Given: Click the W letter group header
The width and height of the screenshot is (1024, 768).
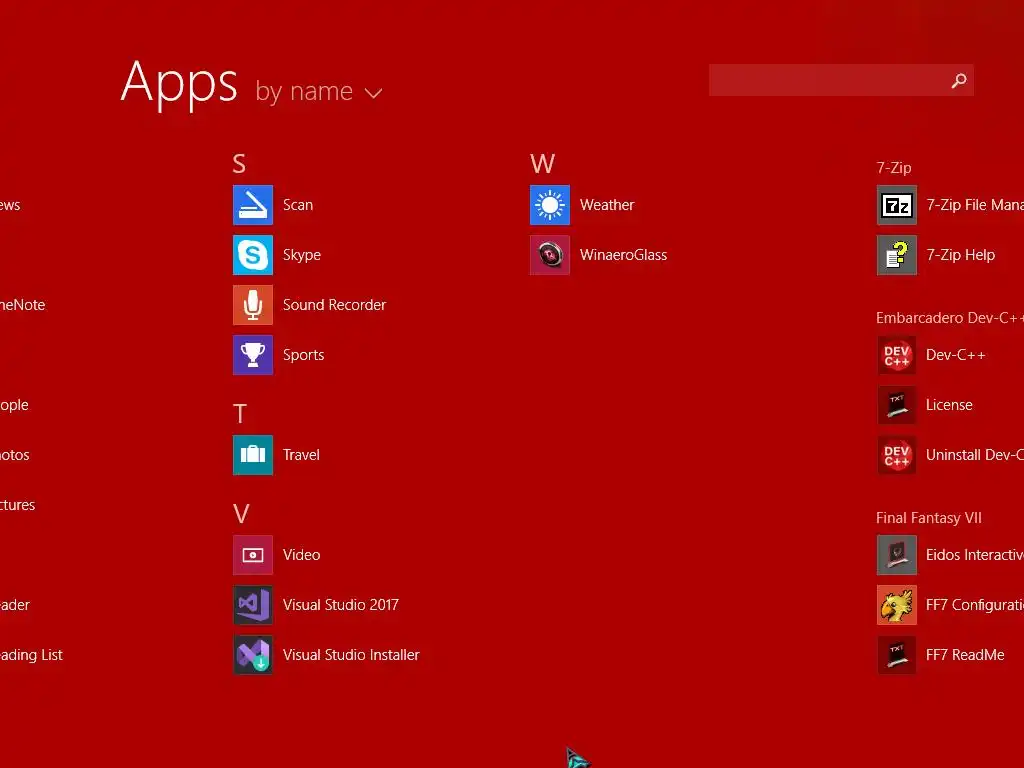Looking at the screenshot, I should point(543,164).
